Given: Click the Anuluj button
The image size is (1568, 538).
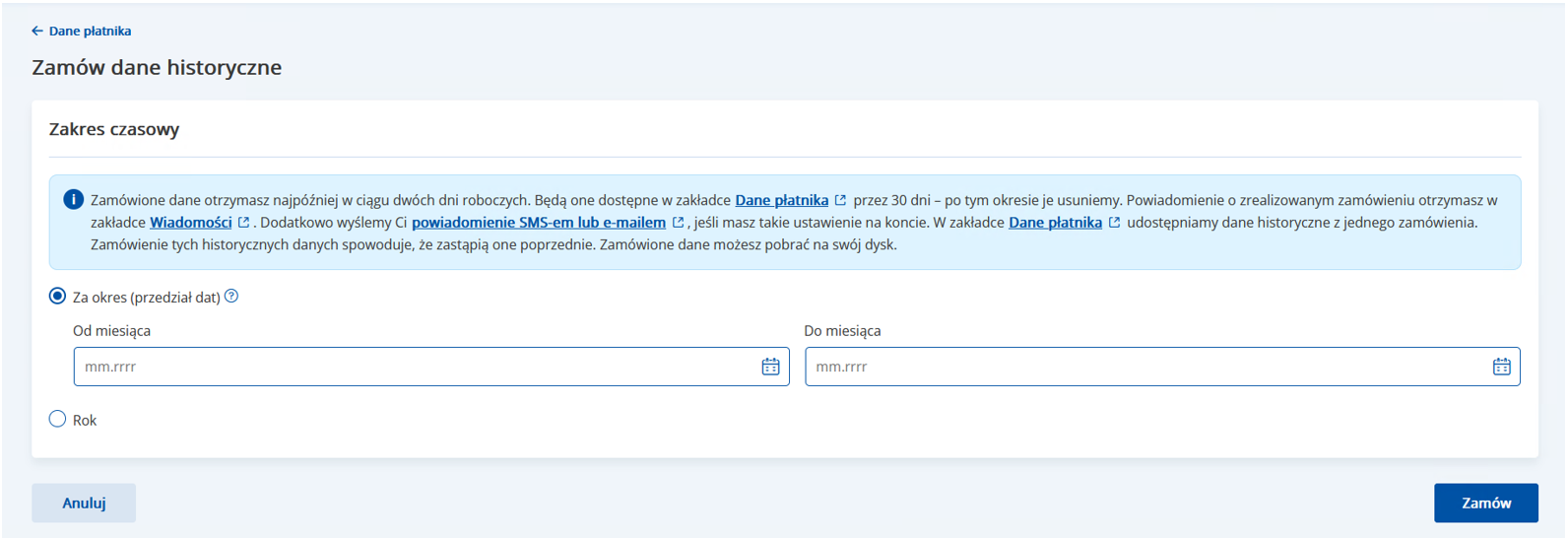Looking at the screenshot, I should pyautogui.click(x=84, y=503).
